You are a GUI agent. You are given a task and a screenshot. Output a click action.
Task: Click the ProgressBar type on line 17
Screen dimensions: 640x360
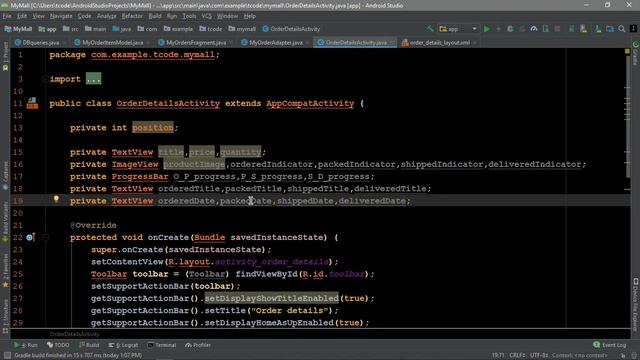(x=140, y=176)
